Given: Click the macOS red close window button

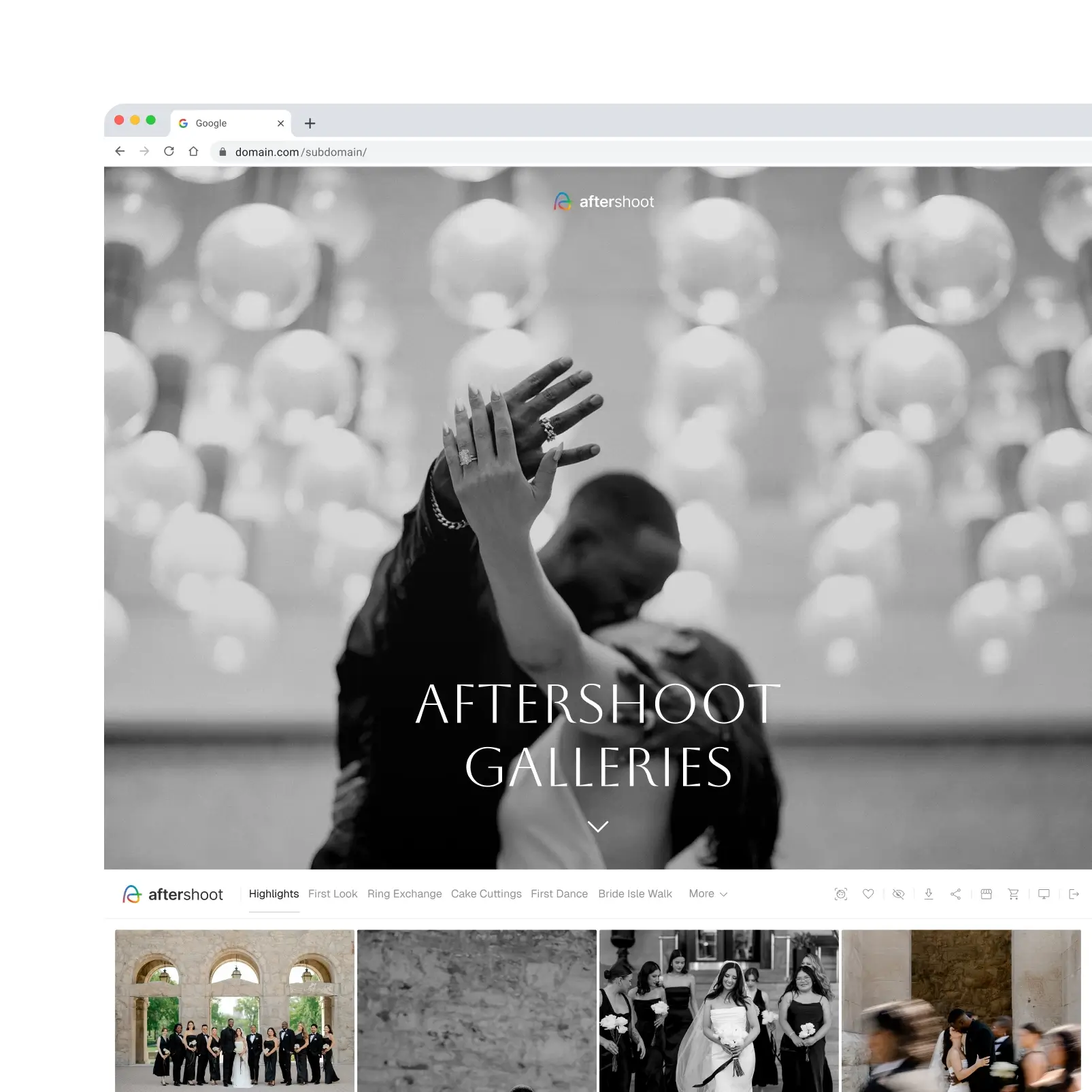Looking at the screenshot, I should pyautogui.click(x=119, y=120).
